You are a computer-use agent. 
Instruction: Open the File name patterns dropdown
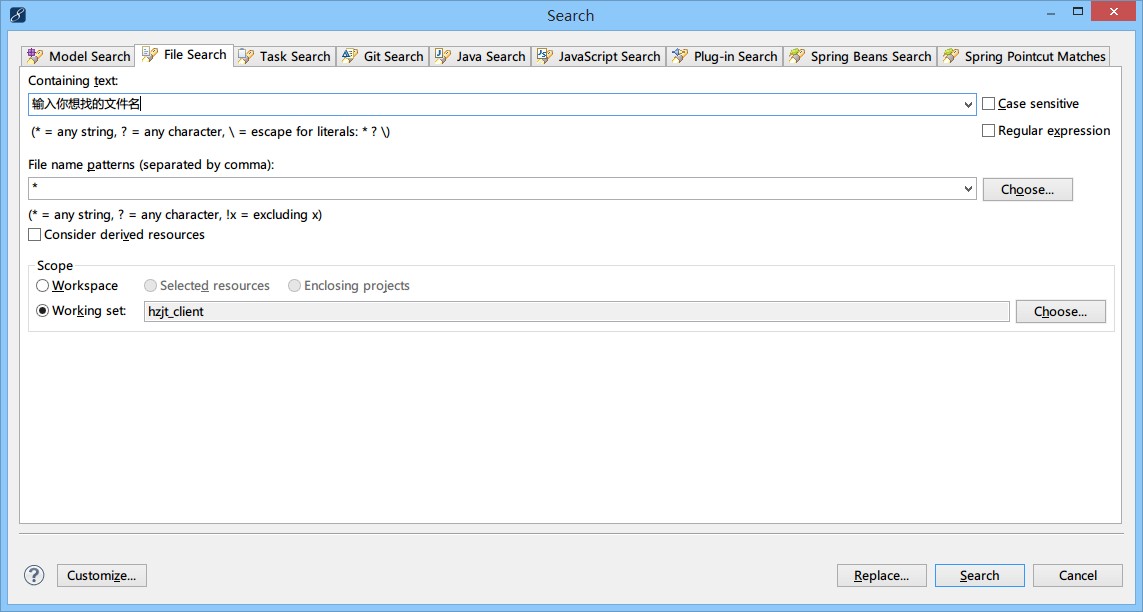pos(968,189)
